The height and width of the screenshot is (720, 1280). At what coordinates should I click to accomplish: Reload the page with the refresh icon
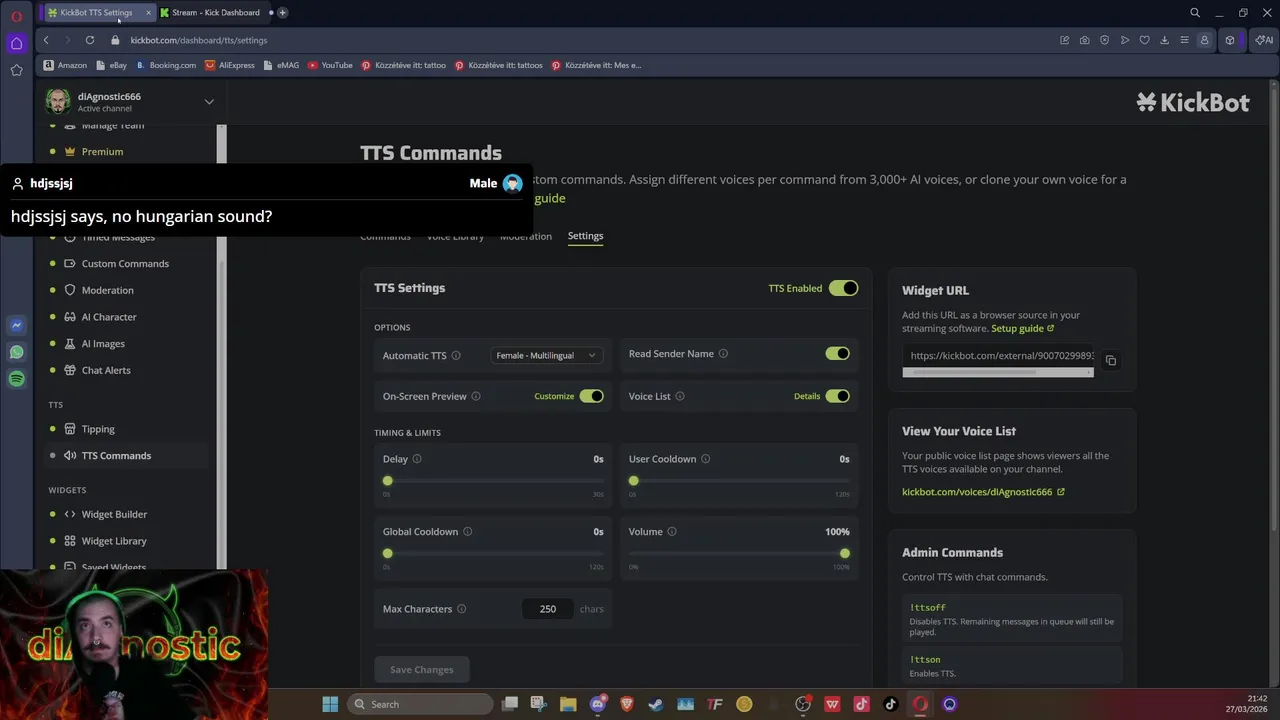tap(89, 40)
